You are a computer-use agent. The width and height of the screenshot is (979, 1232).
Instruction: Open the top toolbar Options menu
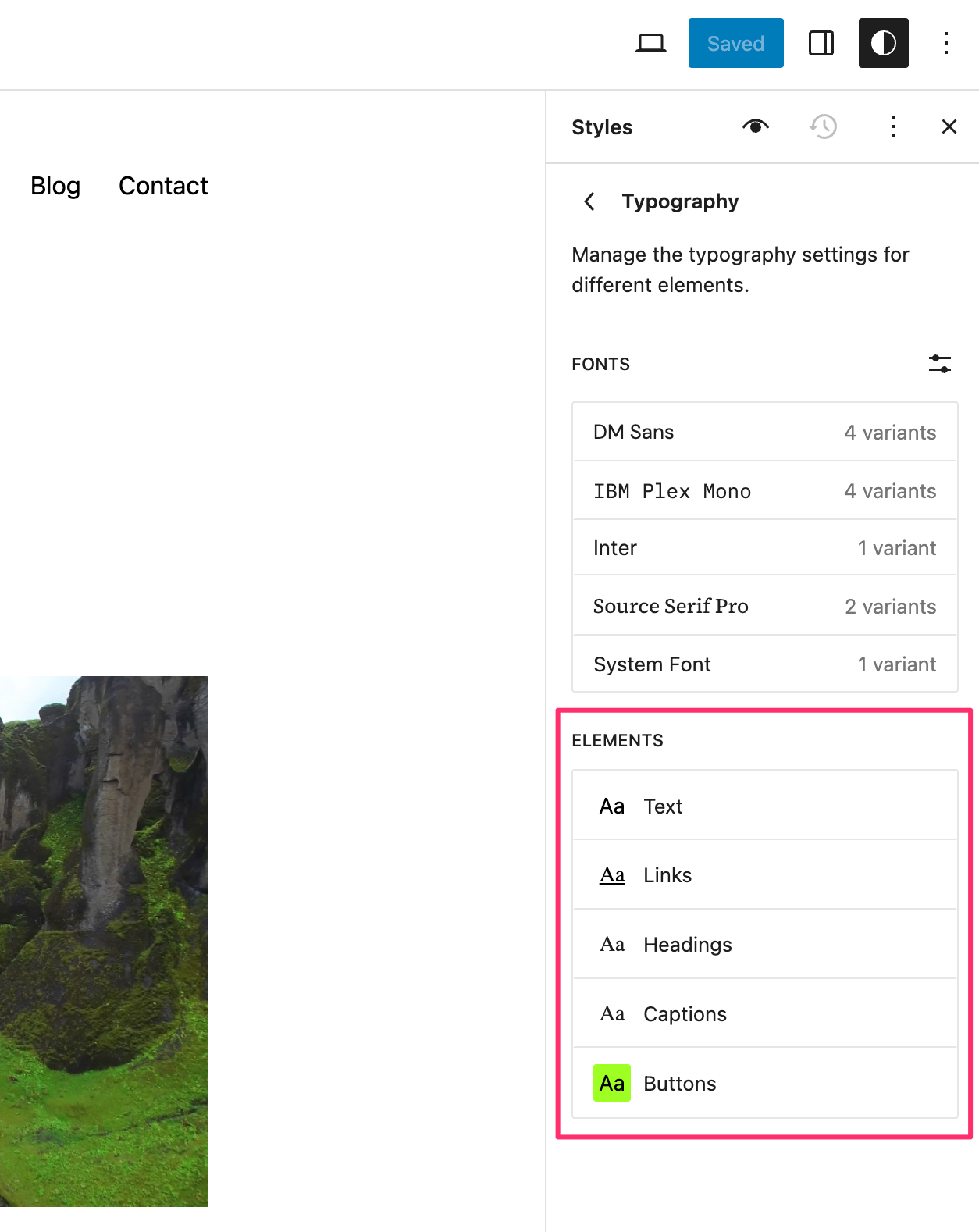945,43
